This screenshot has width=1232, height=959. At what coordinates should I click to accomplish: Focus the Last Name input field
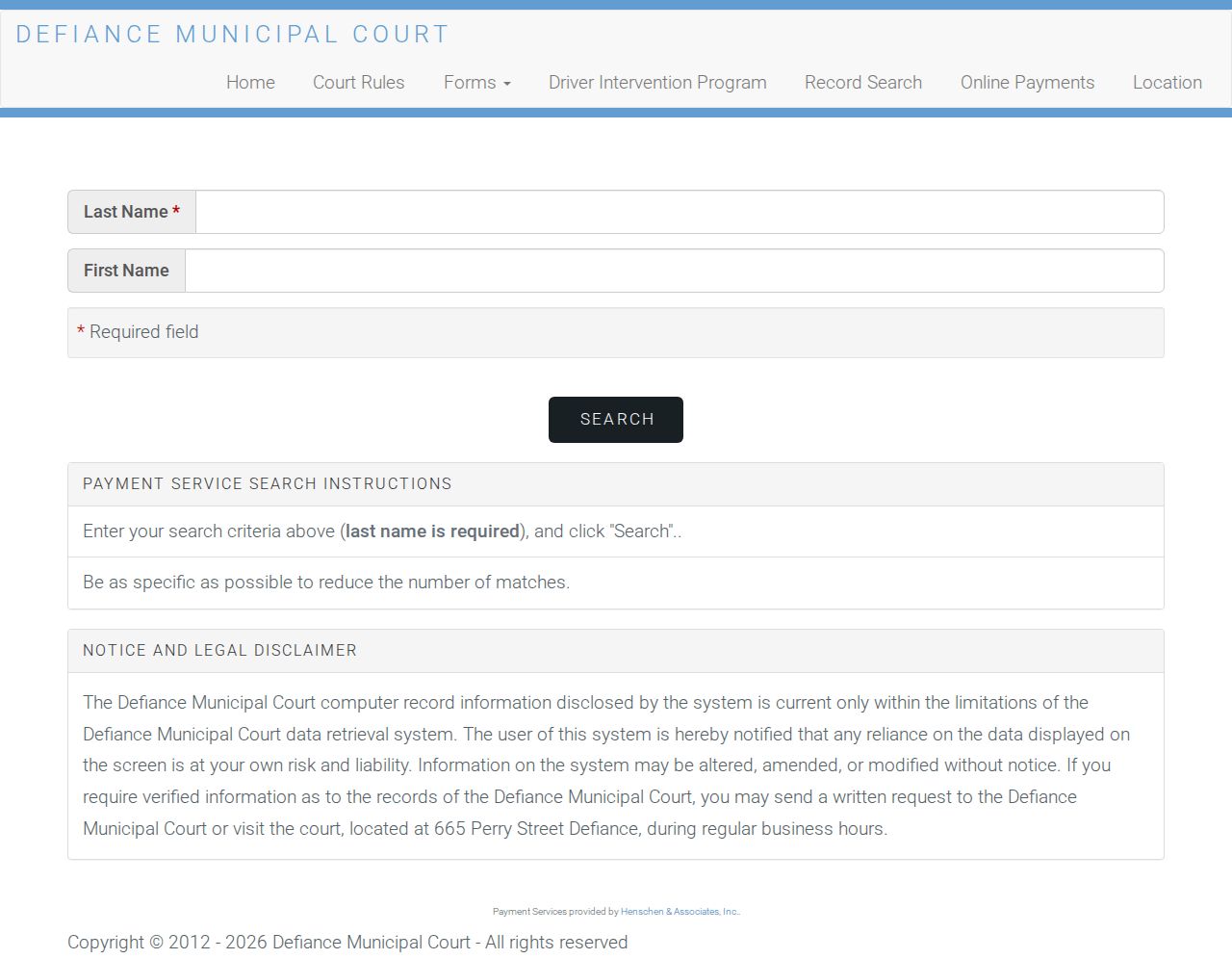pos(680,212)
